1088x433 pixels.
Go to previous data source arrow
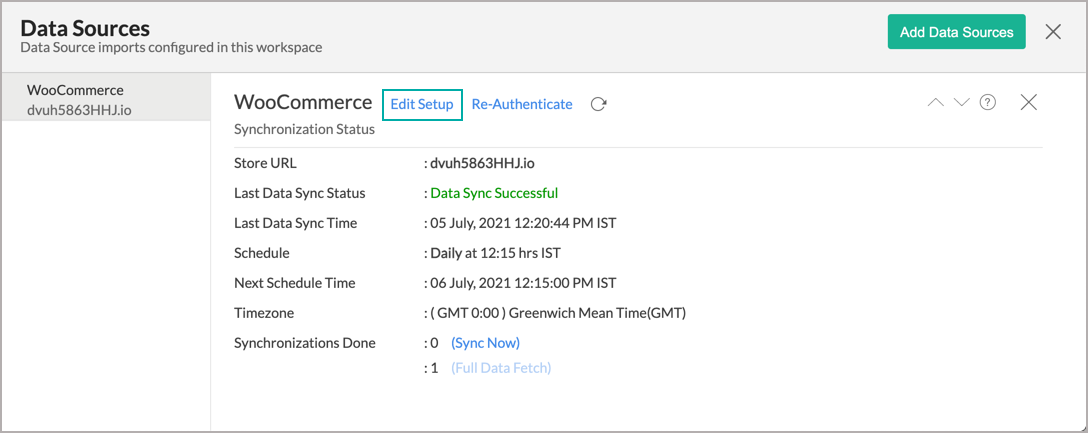coord(936,103)
